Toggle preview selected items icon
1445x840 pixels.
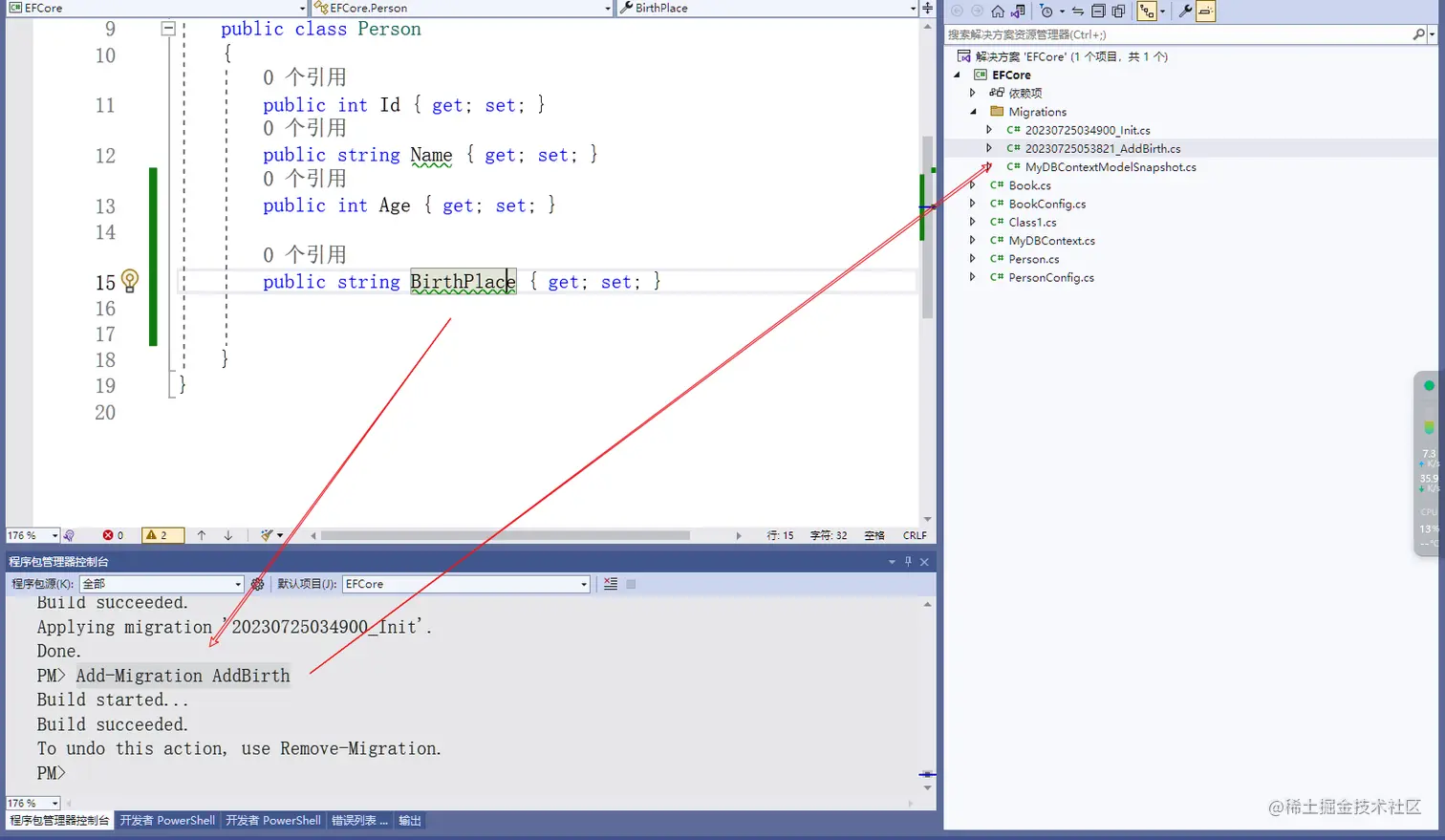[x=1206, y=11]
